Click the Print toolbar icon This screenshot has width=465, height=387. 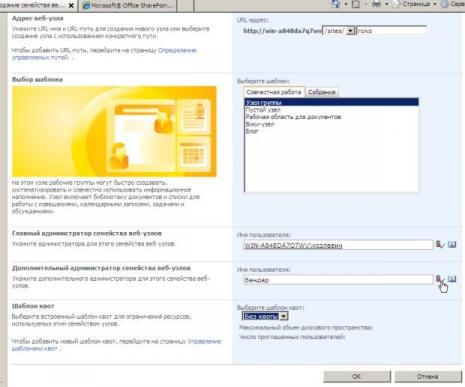tap(377, 4)
